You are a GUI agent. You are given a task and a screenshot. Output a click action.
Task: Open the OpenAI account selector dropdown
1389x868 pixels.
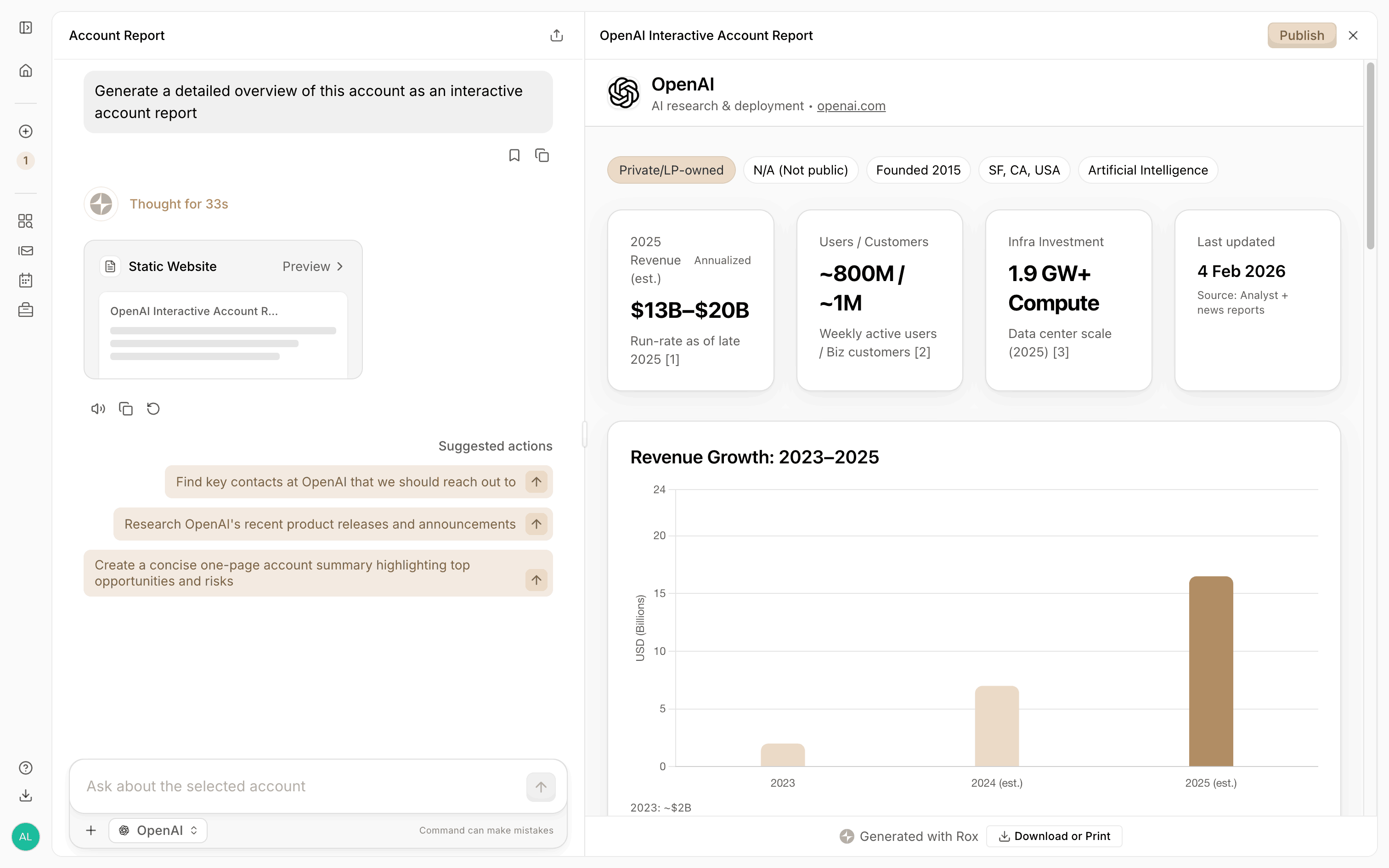158,830
